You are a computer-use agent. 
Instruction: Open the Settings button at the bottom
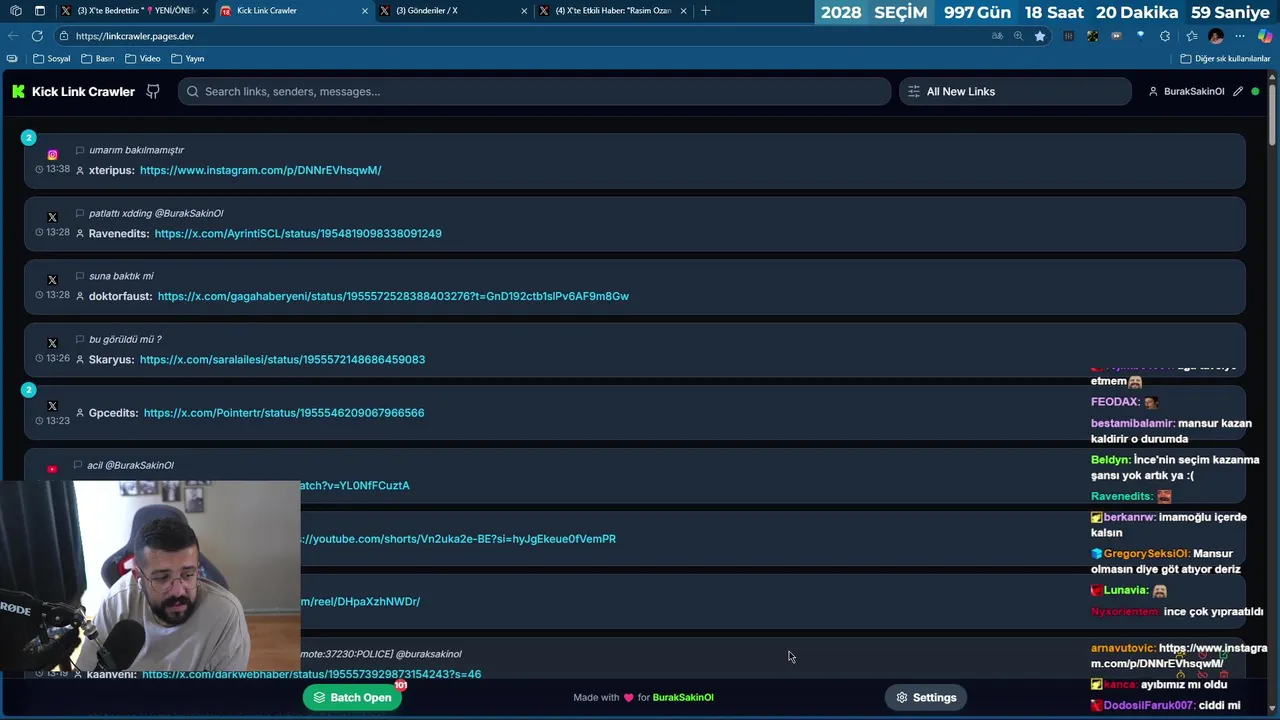(927, 697)
